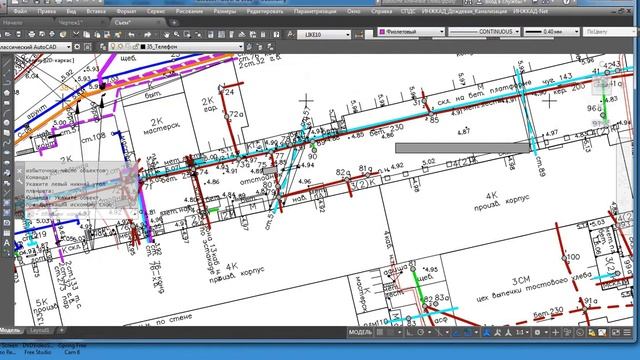Click the Layer Previous icon
This screenshot has width=640, height=360.
[x=260, y=47]
